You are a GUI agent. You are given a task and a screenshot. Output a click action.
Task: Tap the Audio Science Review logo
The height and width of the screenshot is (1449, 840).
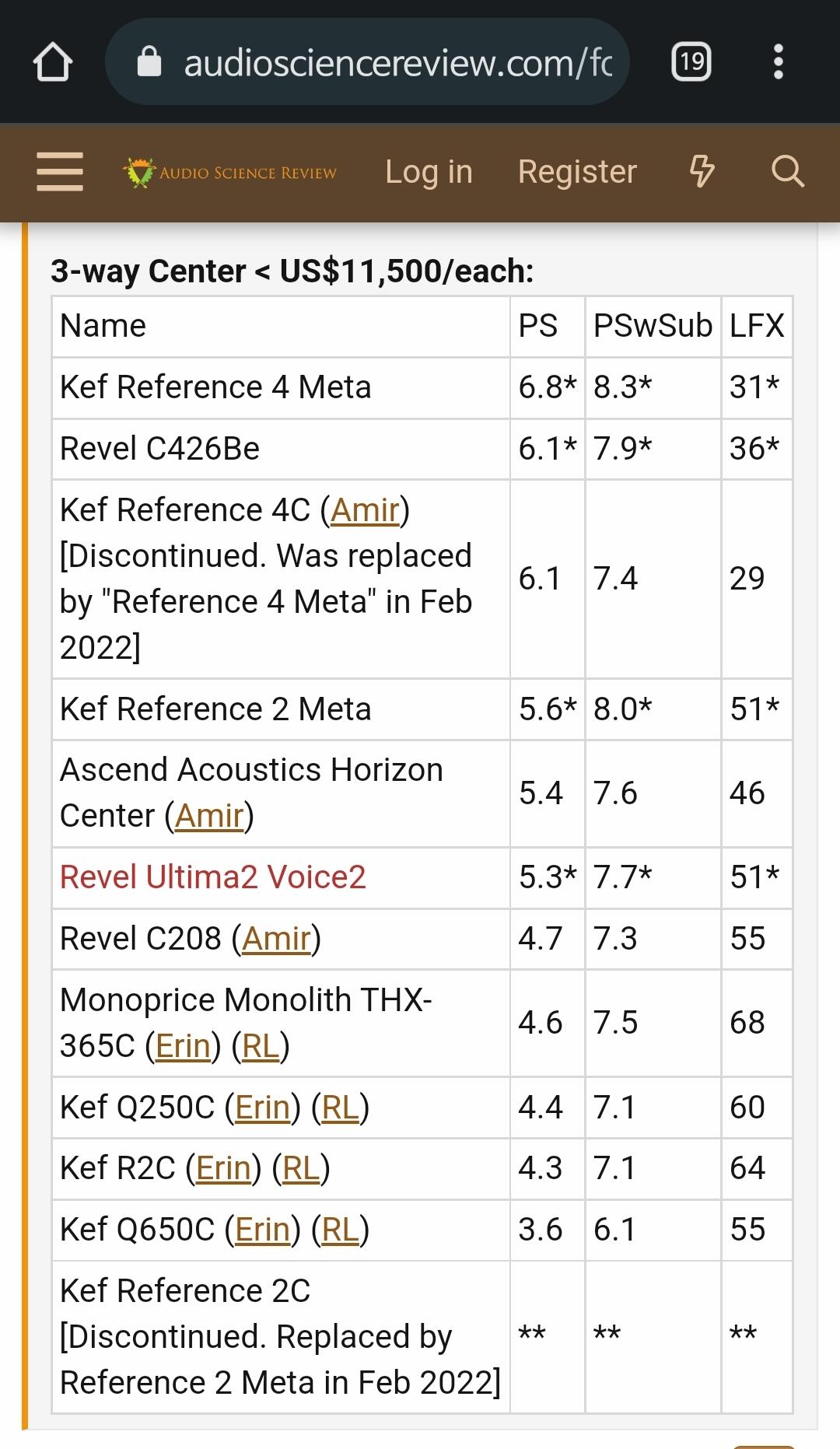point(230,172)
